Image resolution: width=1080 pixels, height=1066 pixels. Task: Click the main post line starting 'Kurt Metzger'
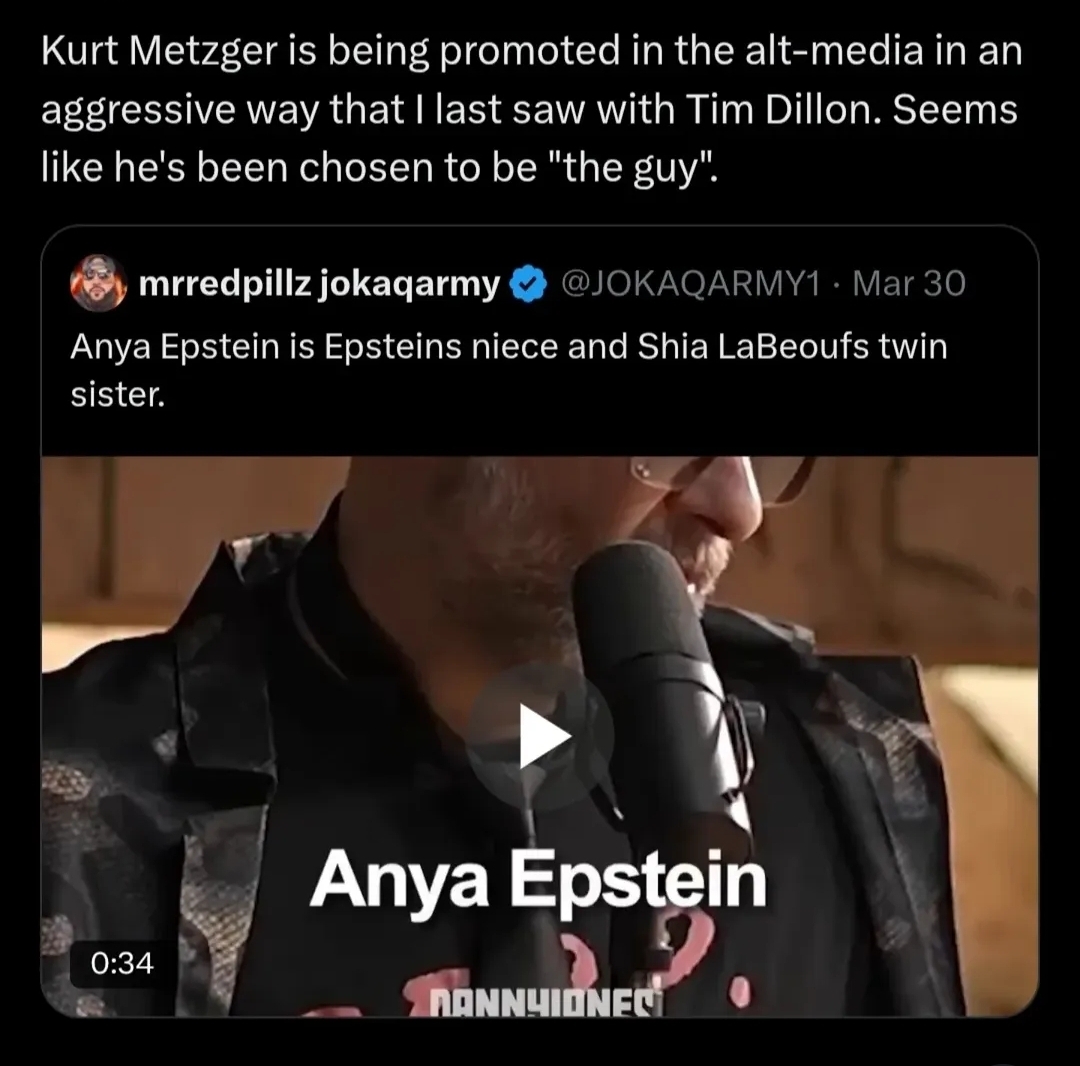point(531,52)
